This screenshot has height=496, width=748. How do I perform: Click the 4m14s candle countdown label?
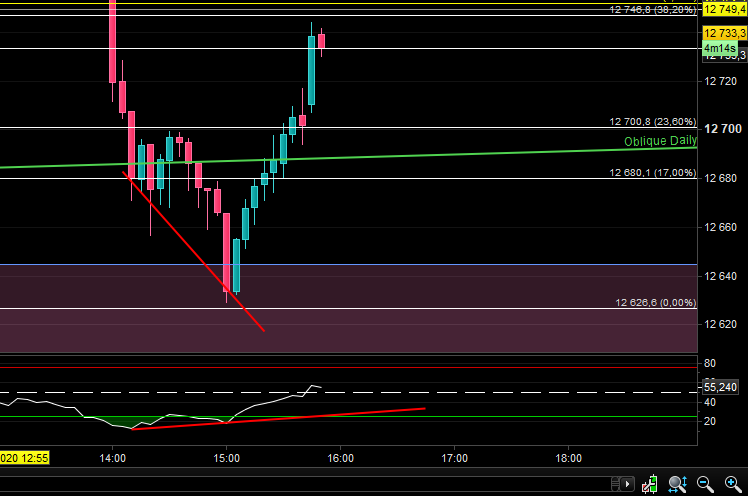pyautogui.click(x=720, y=48)
